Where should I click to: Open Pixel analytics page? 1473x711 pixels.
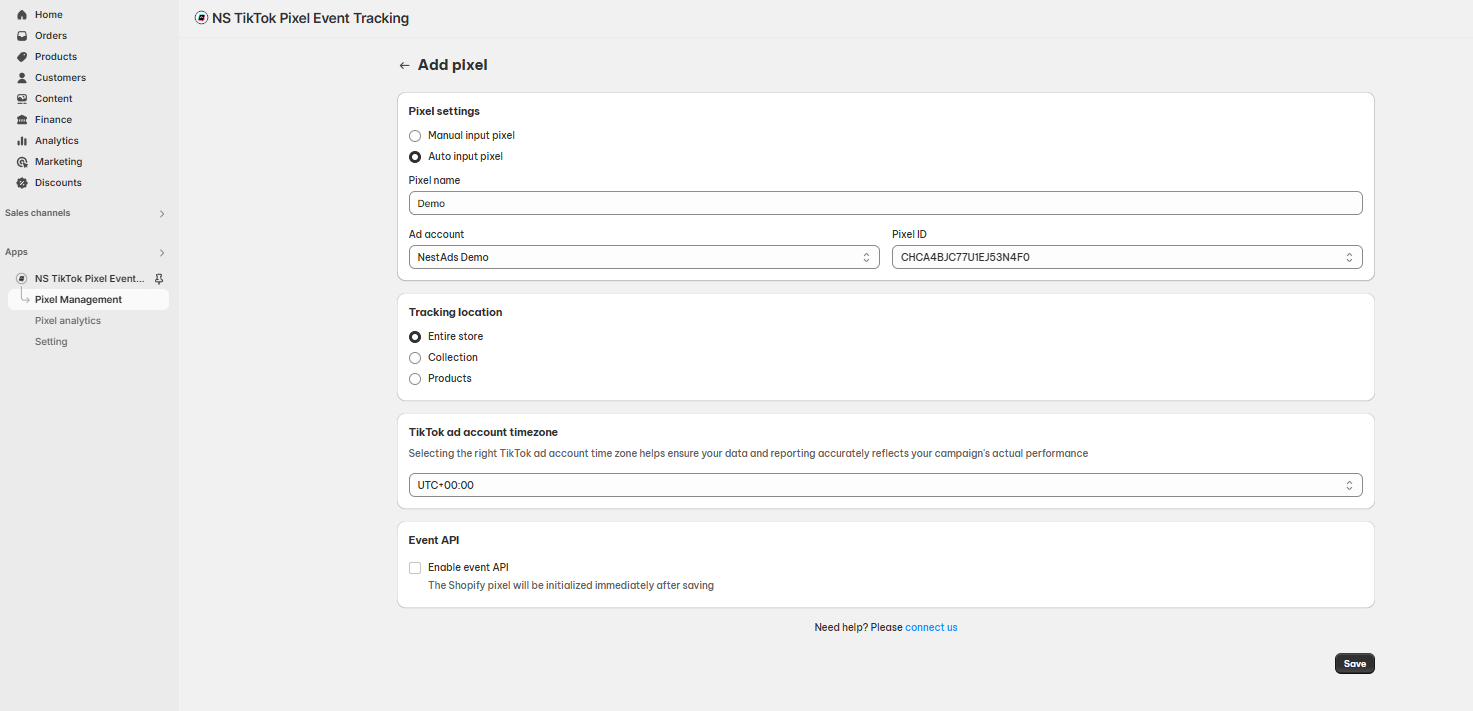[x=68, y=321]
